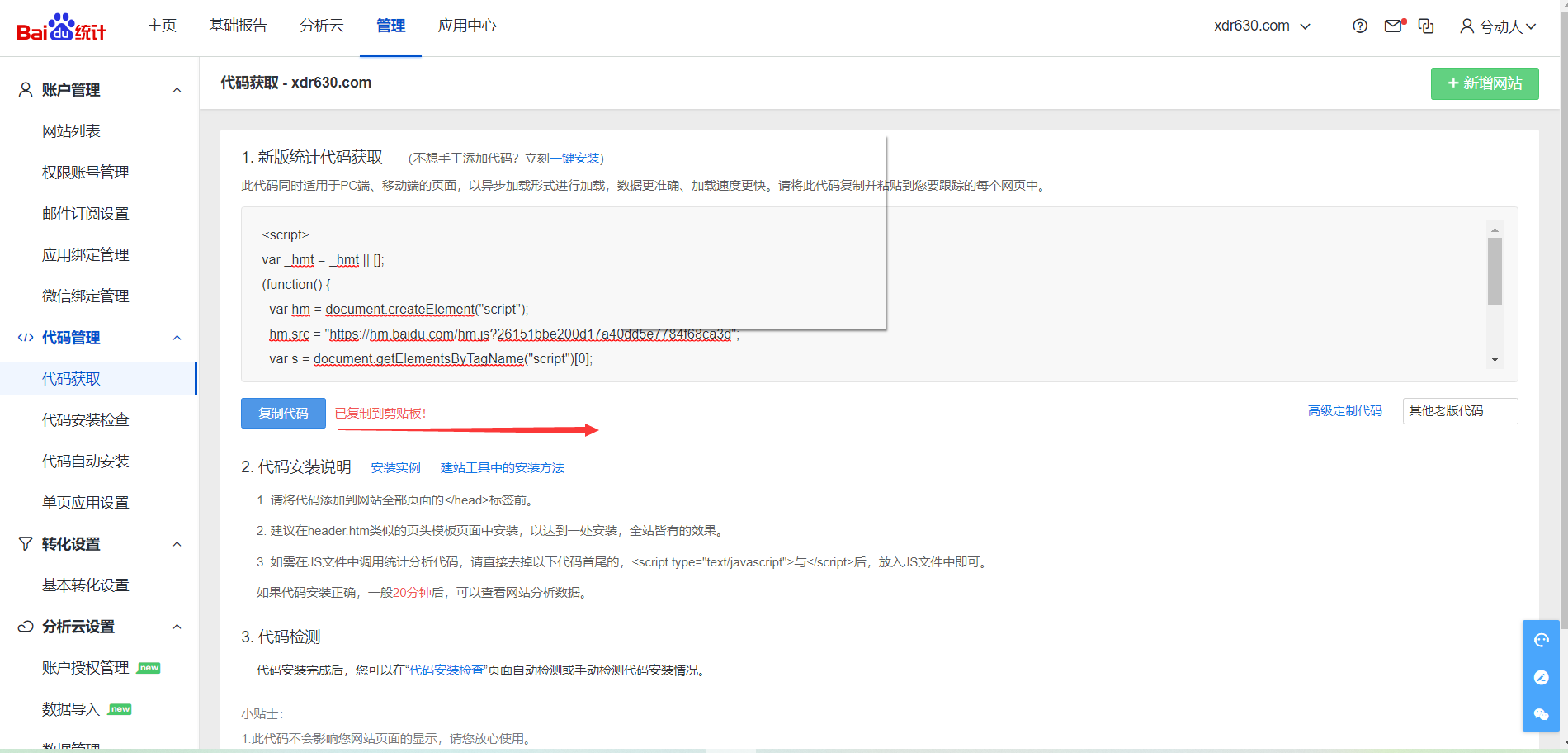Open the 安装实例 link
The height and width of the screenshot is (753, 1568).
[x=395, y=467]
